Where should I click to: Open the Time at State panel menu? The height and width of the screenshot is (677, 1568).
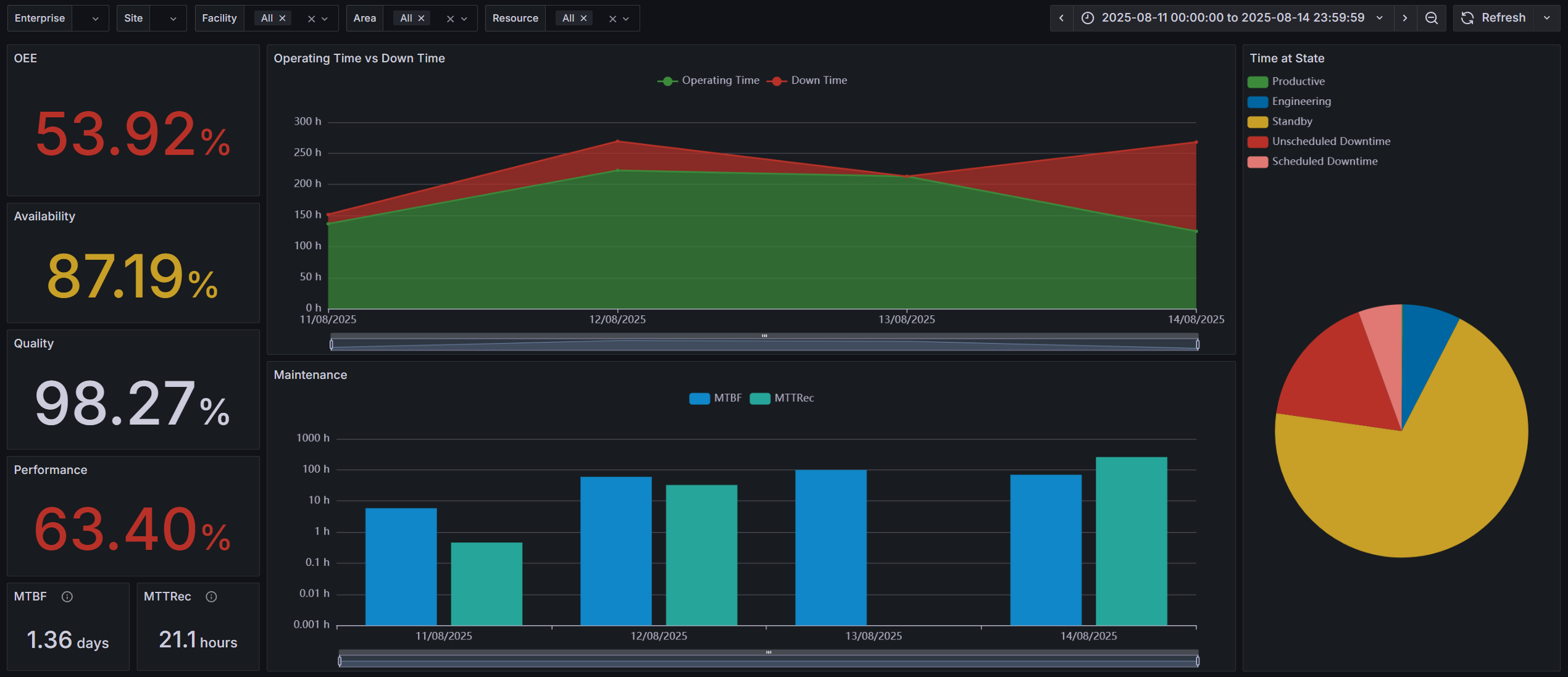click(1287, 59)
